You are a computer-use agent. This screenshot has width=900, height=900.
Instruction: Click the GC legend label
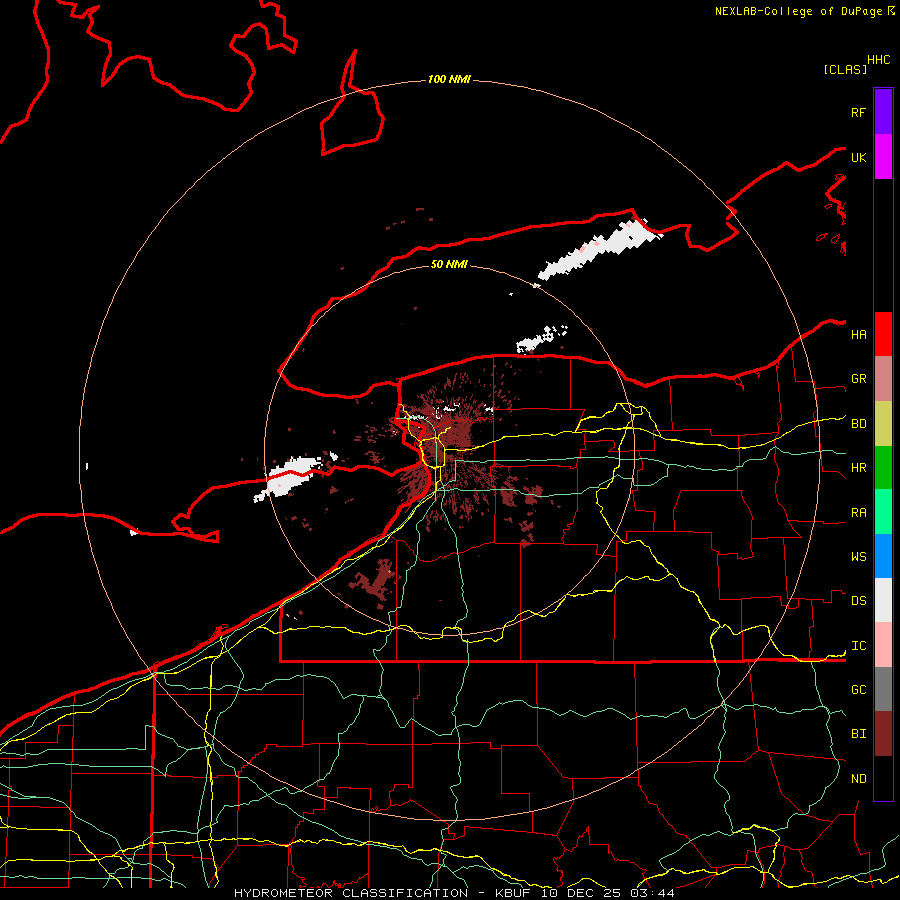(858, 690)
